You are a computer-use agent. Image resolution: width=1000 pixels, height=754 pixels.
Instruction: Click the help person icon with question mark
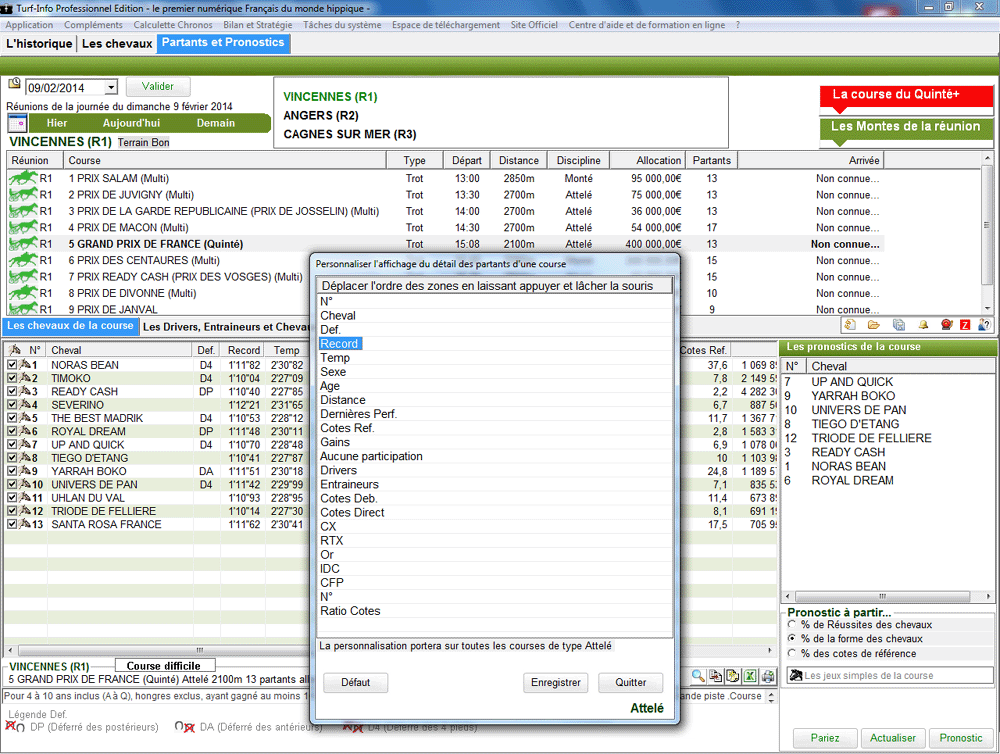[x=984, y=325]
